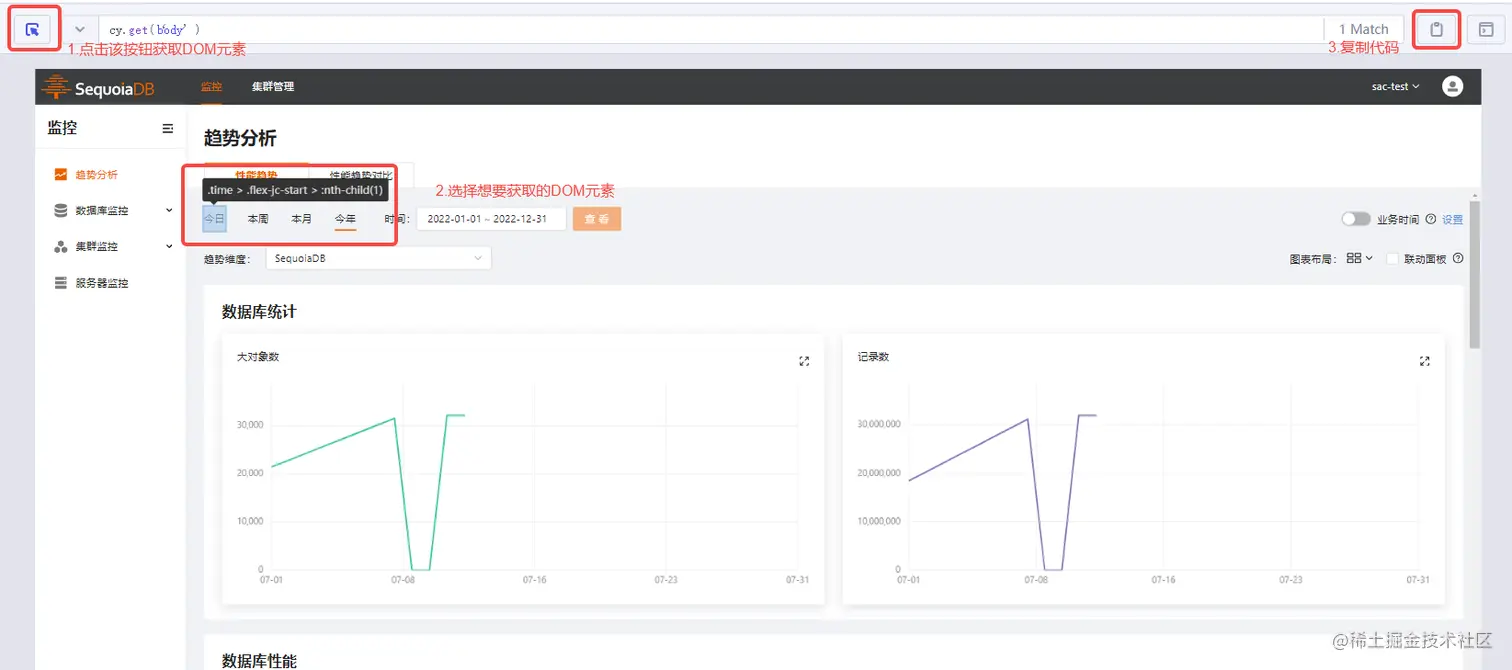Viewport: 1512px width, 670px height.
Task: Expand the 记录数 chart to fullscreen
Action: click(x=1425, y=361)
